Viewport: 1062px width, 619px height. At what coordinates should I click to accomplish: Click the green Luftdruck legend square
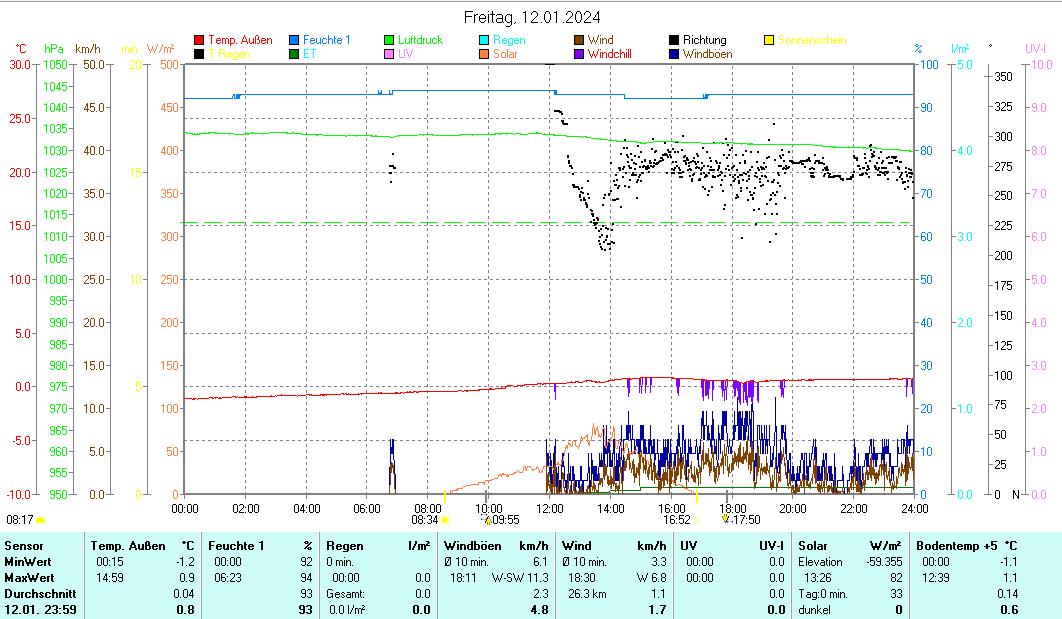pos(389,40)
